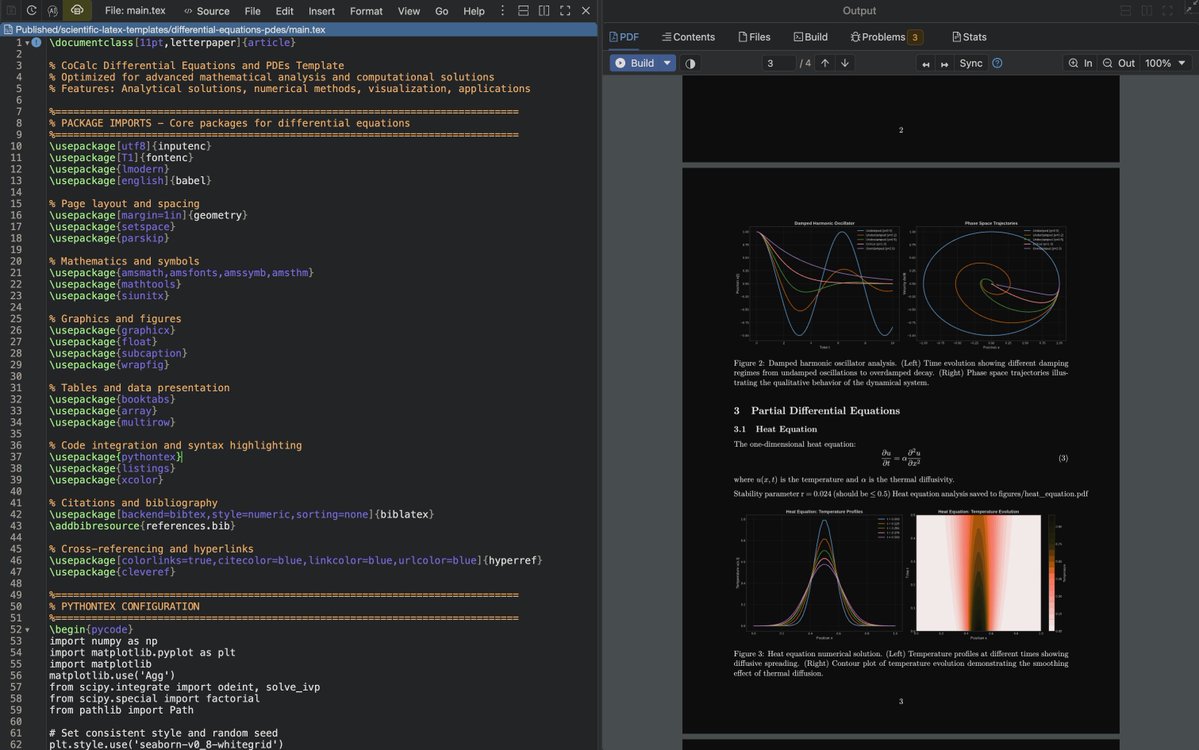
Task: Split the editor frame horizontally
Action: pos(522,10)
